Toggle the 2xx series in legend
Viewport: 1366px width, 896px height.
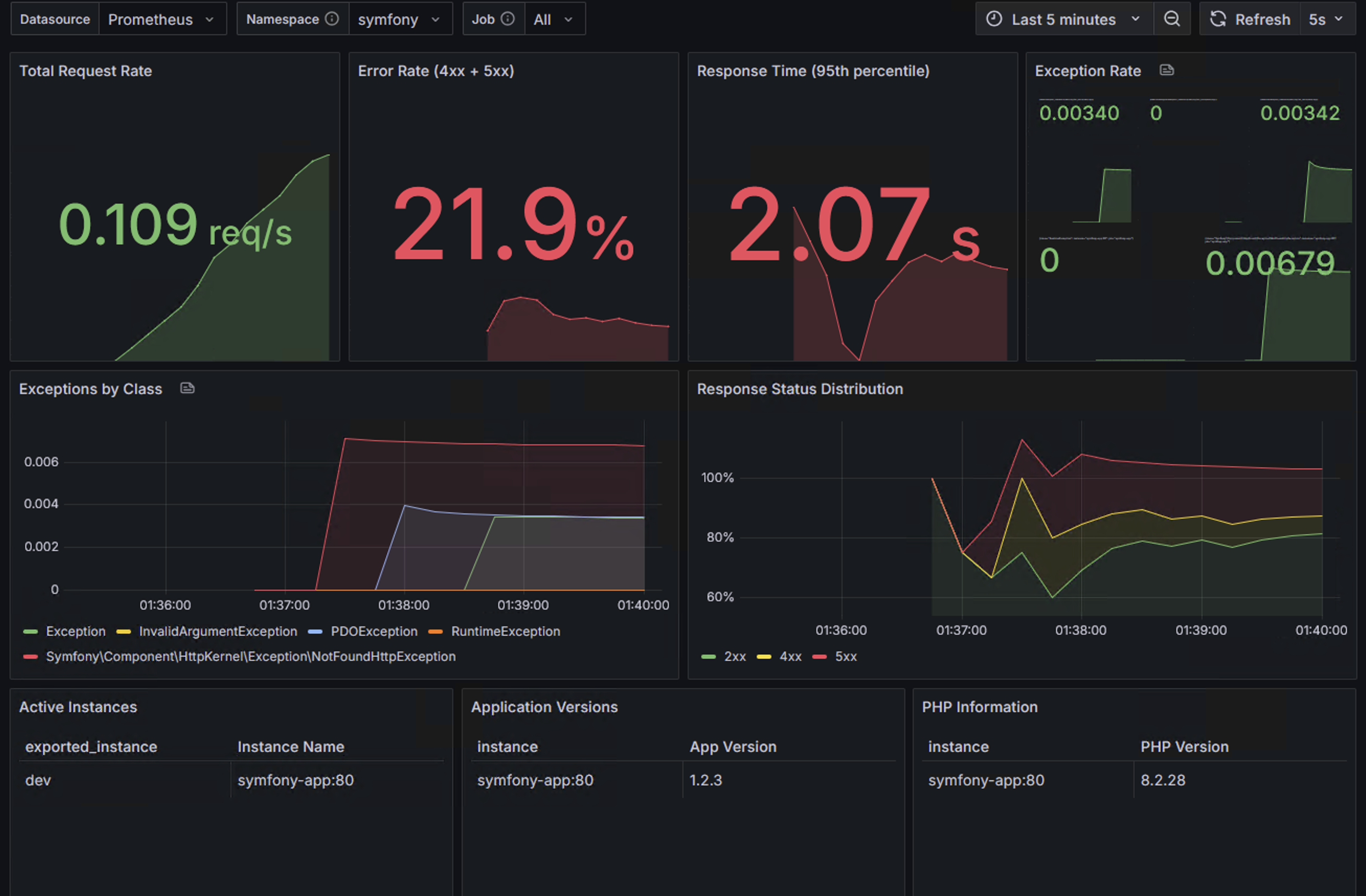coord(734,657)
